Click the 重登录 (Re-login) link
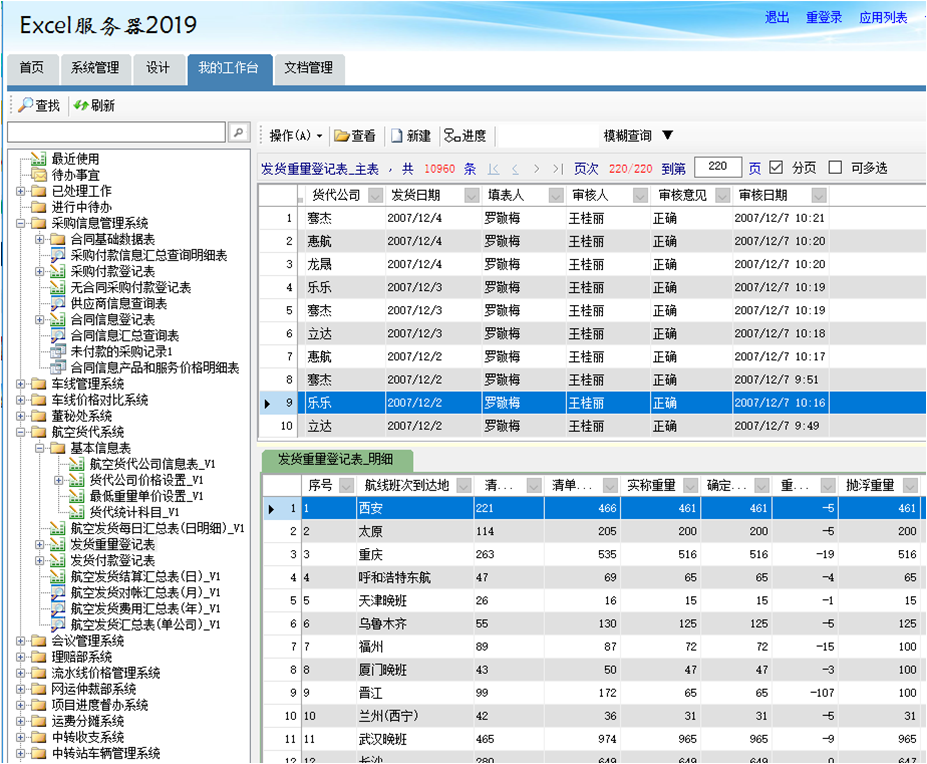927x764 pixels. point(825,17)
